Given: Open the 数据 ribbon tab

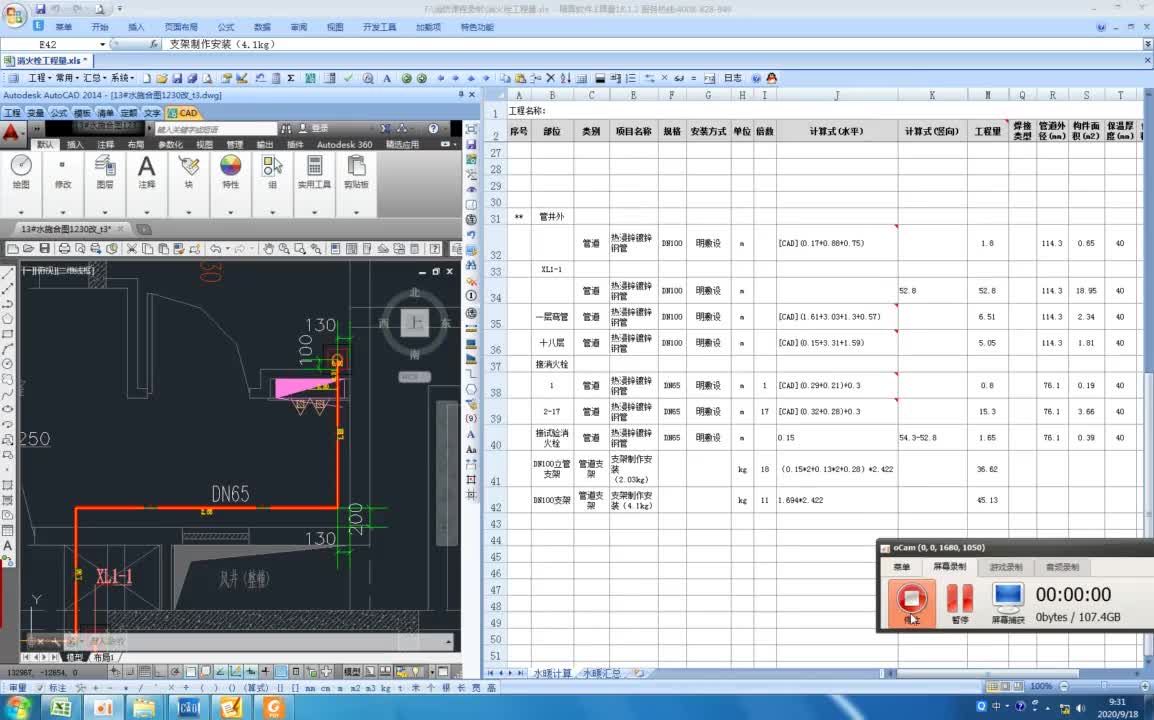Looking at the screenshot, I should [x=262, y=27].
